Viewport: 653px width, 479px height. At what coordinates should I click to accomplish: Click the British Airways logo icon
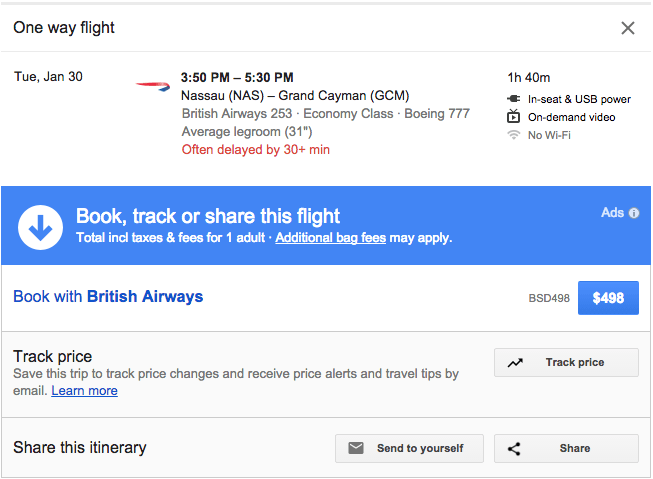click(153, 86)
